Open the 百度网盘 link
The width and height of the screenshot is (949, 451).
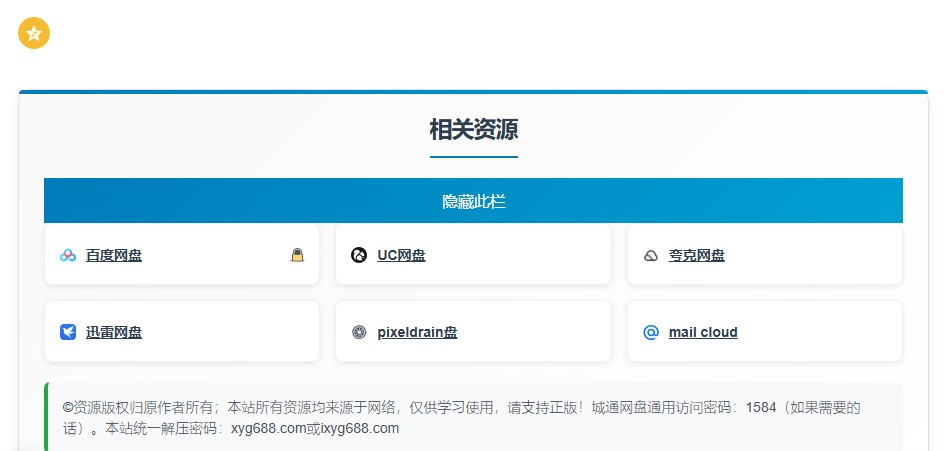114,255
